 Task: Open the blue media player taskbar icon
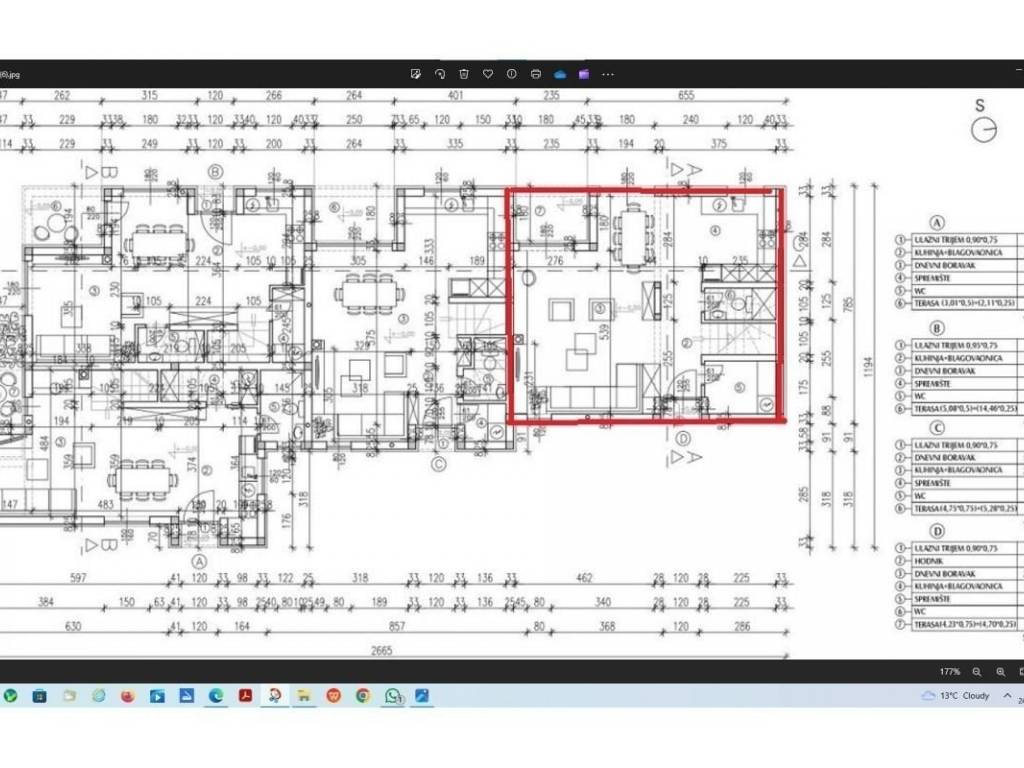click(157, 696)
